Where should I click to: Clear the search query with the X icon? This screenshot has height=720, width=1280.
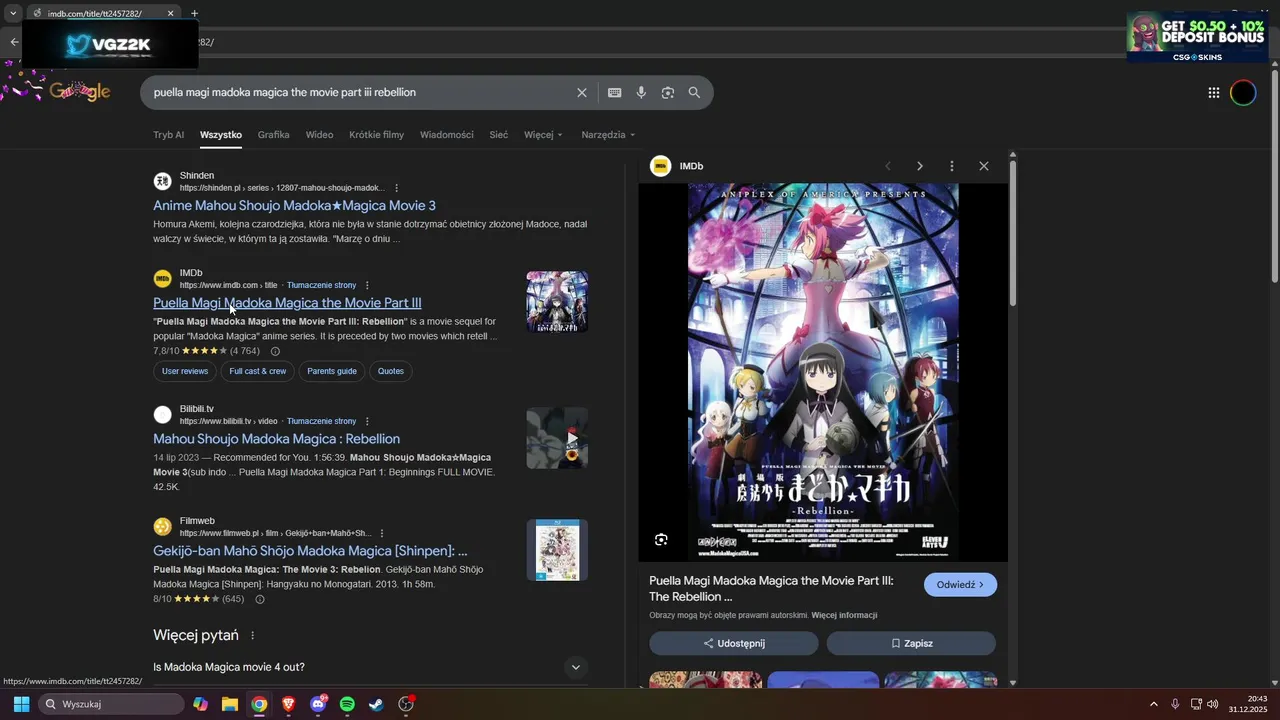coord(582,93)
